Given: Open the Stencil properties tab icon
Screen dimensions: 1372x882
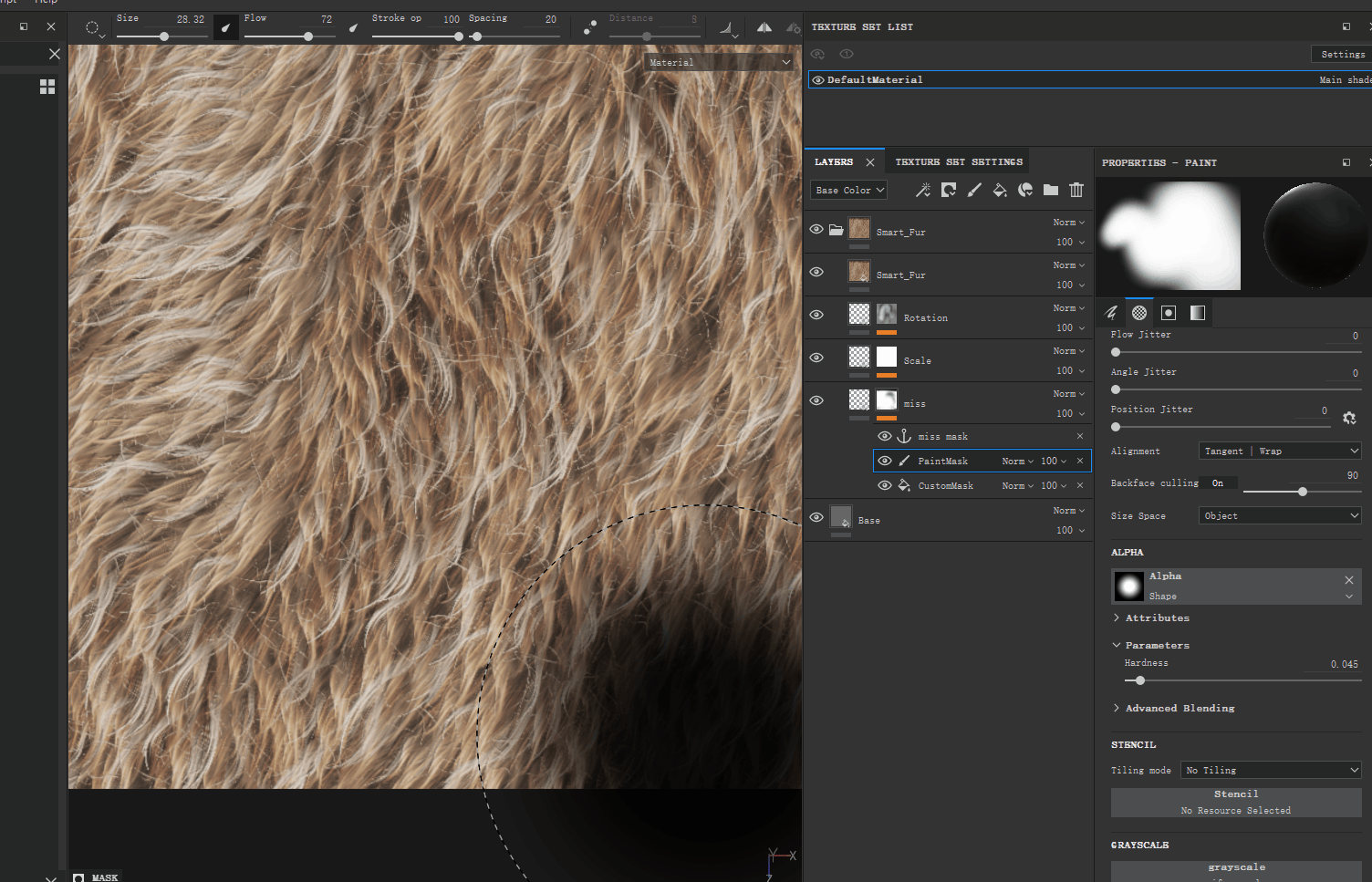Looking at the screenshot, I should tap(1169, 313).
